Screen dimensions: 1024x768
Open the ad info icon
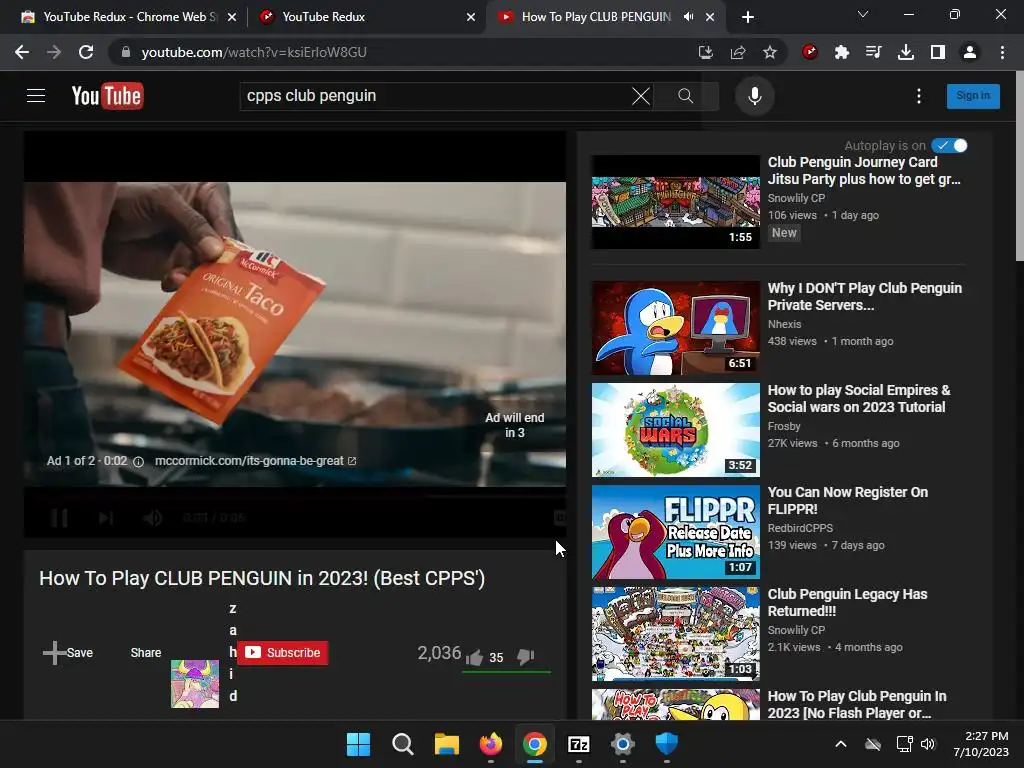pos(138,462)
